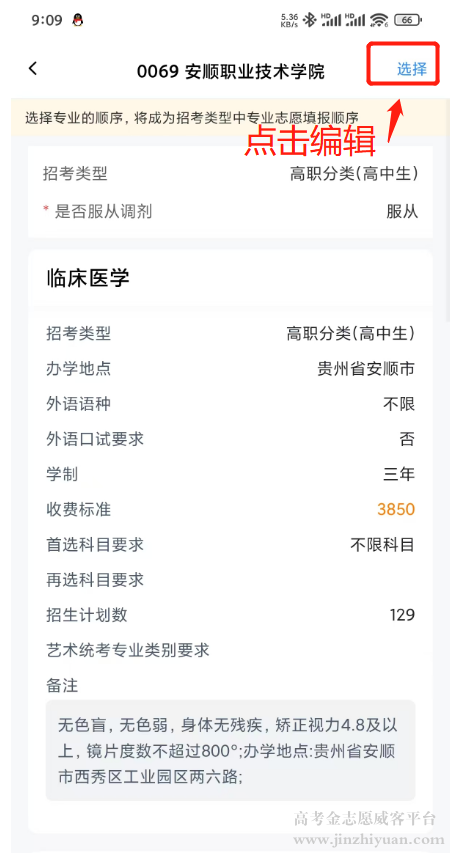Tap the back arrow icon
450x853 pixels.
[33, 69]
